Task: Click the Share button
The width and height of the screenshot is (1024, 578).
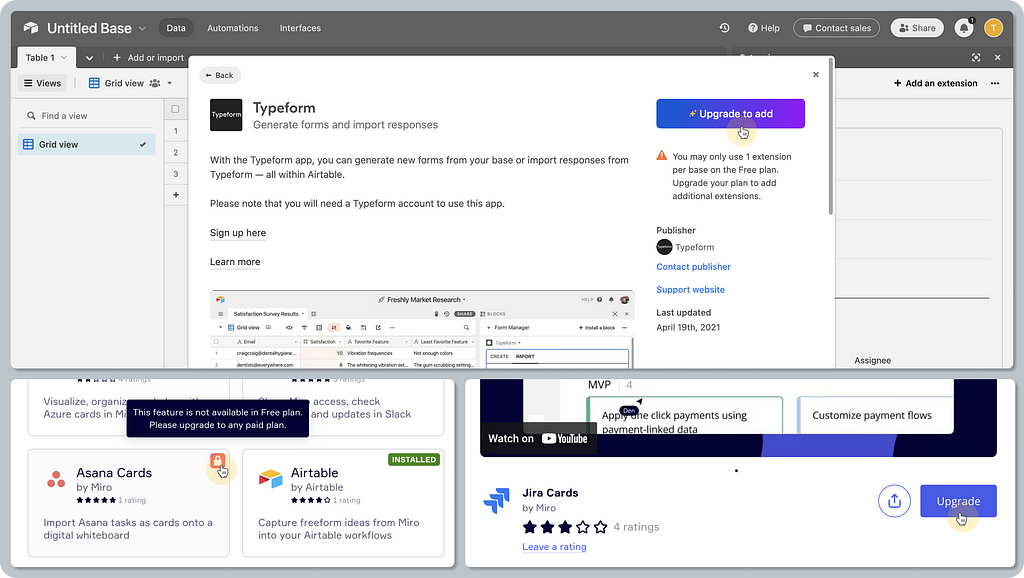Action: coord(917,28)
